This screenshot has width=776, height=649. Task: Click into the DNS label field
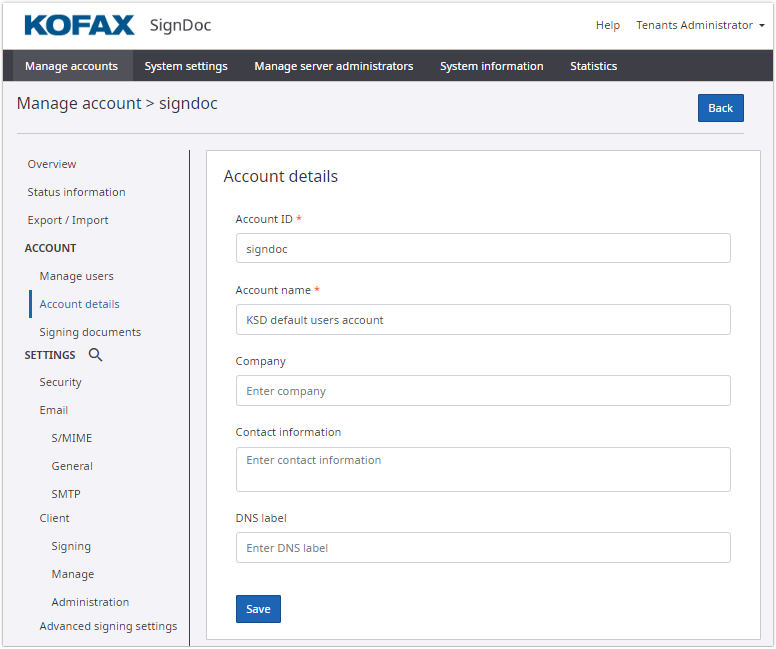pyautogui.click(x=483, y=548)
